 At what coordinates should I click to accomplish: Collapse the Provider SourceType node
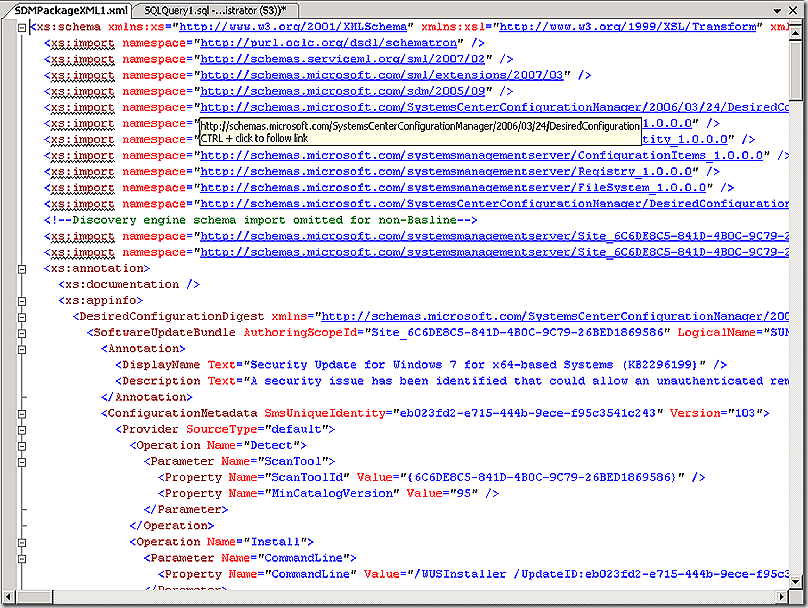pos(22,430)
